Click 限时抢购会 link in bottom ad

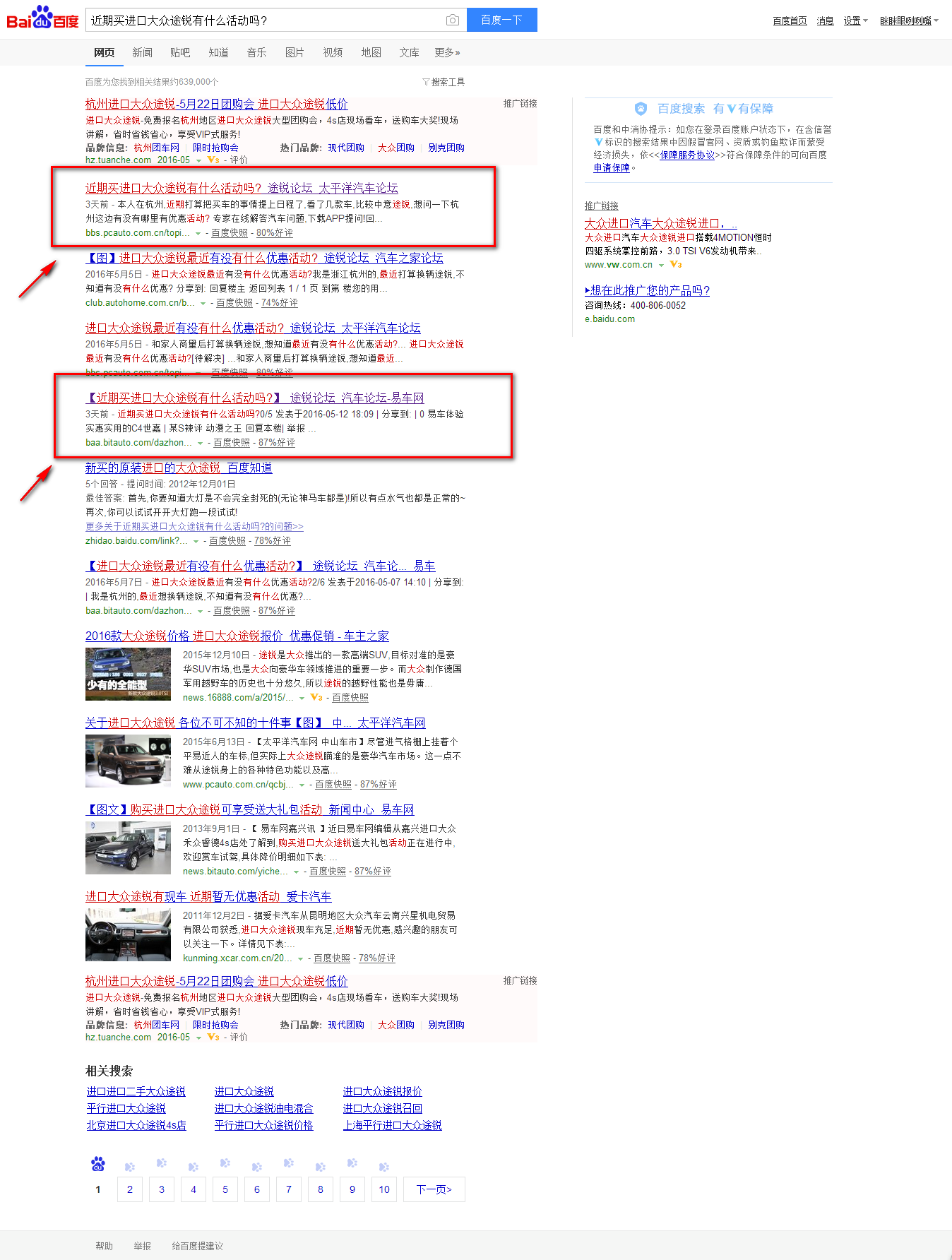point(215,1025)
